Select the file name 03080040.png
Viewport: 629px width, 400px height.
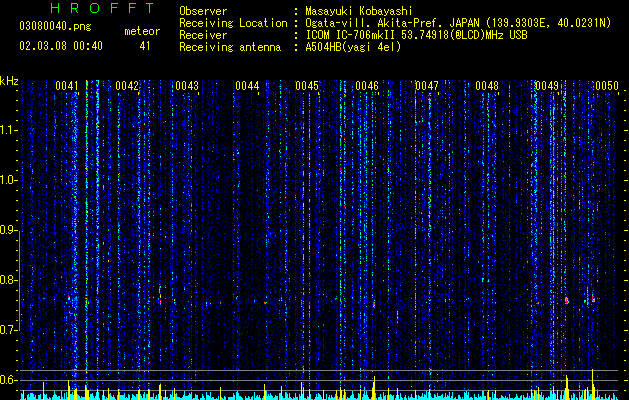pos(55,26)
